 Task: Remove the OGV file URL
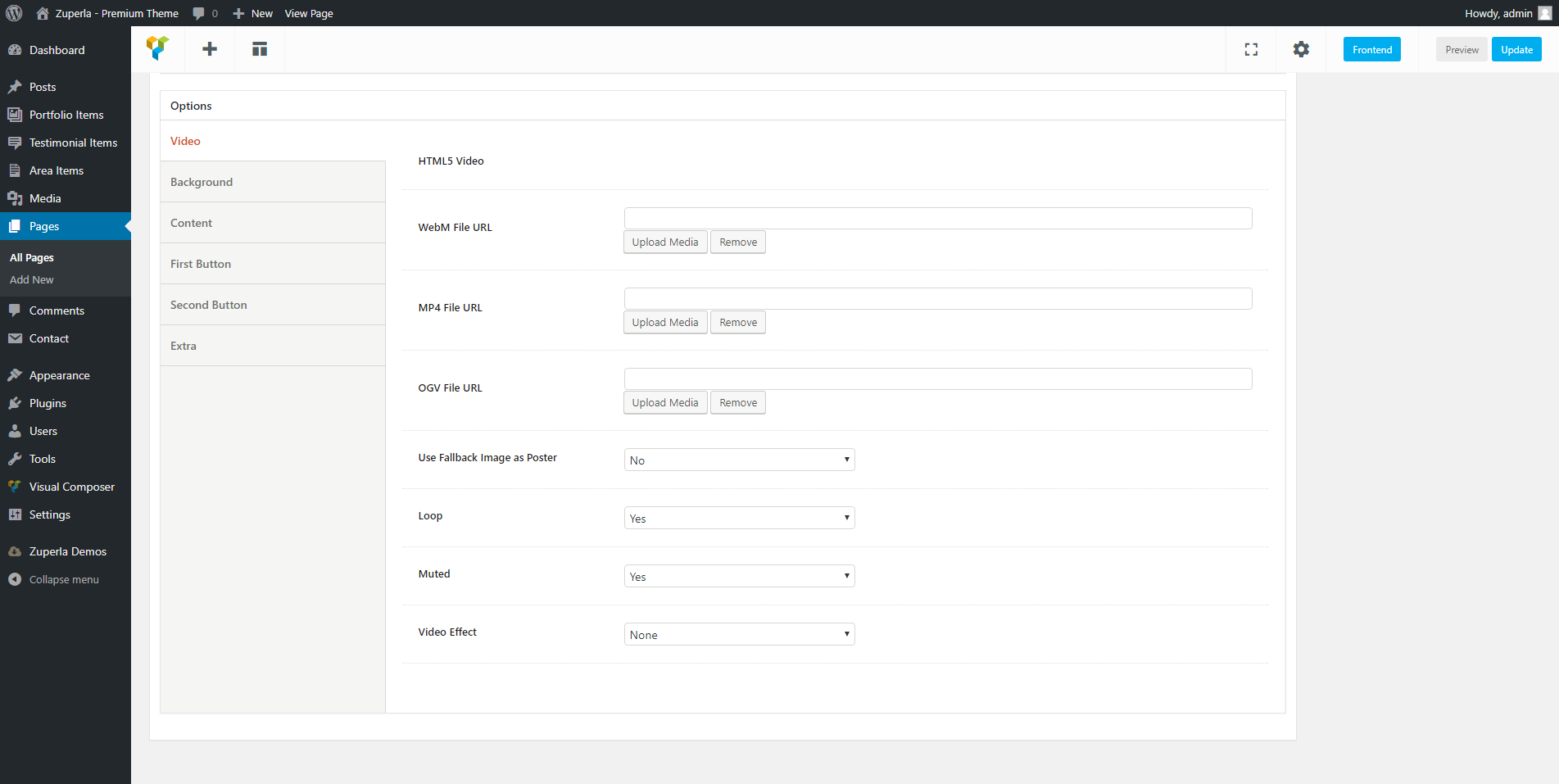point(738,403)
